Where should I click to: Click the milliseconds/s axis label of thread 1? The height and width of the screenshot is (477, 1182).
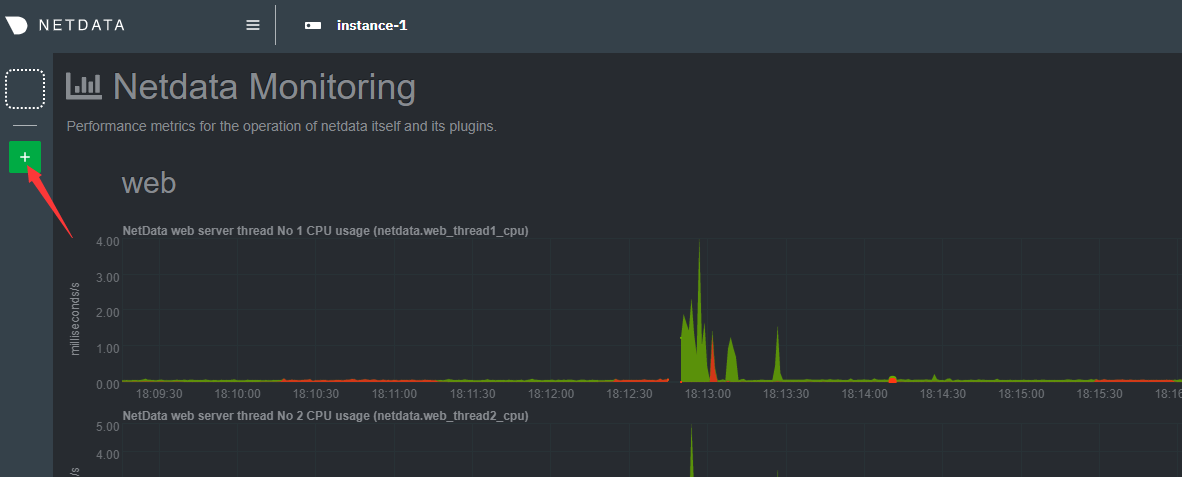pyautogui.click(x=75, y=318)
